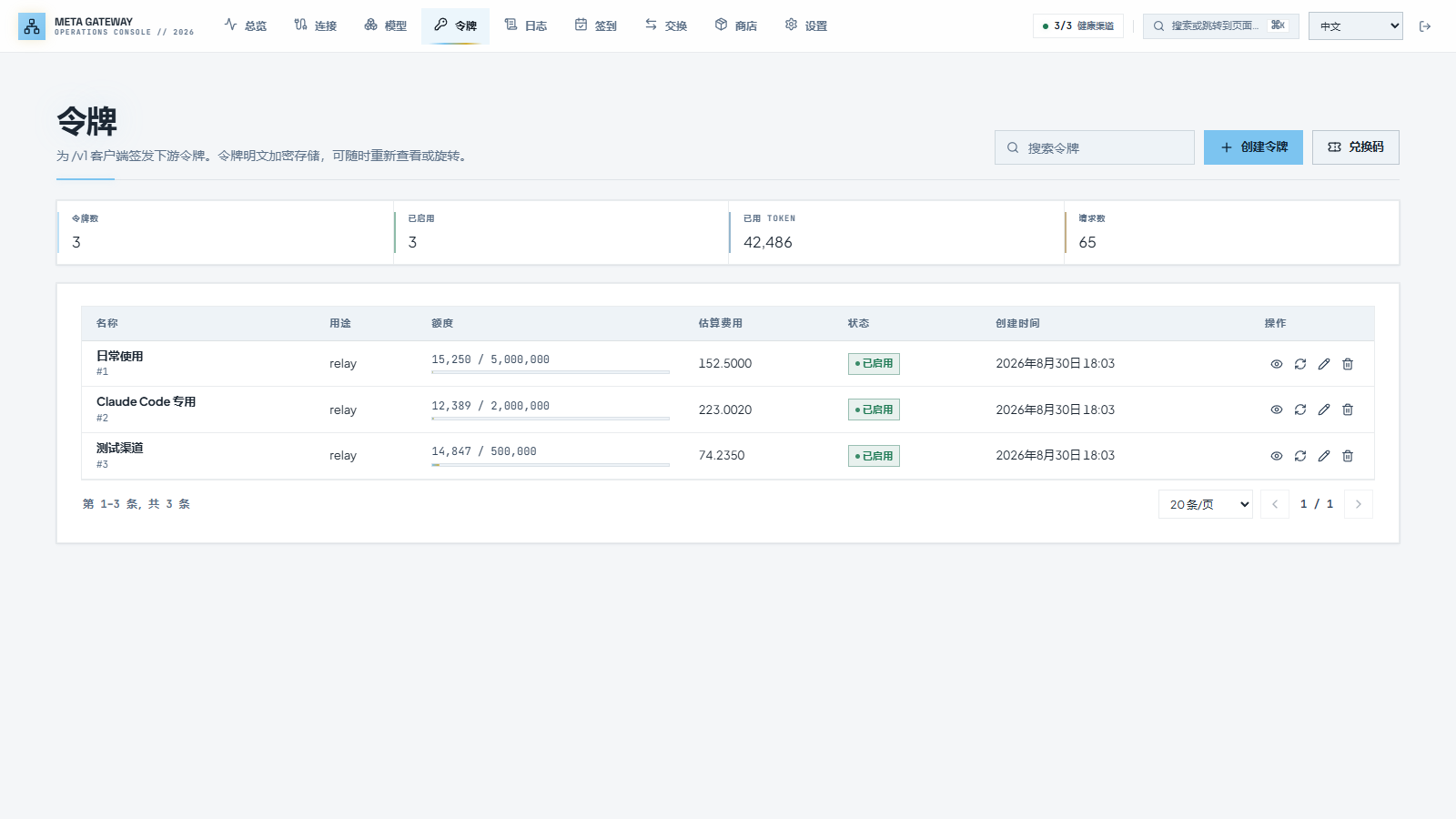Switch to the 模型 navigation tab

tap(385, 25)
